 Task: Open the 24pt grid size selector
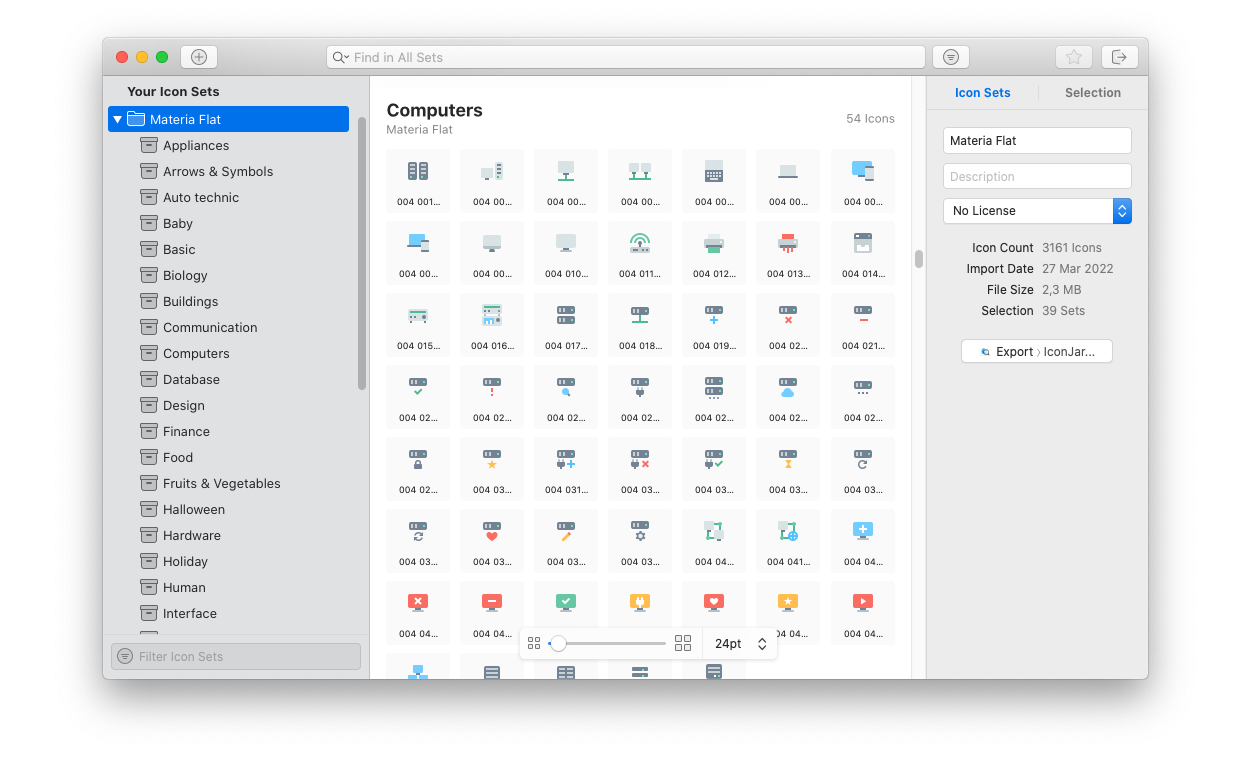tap(740, 644)
